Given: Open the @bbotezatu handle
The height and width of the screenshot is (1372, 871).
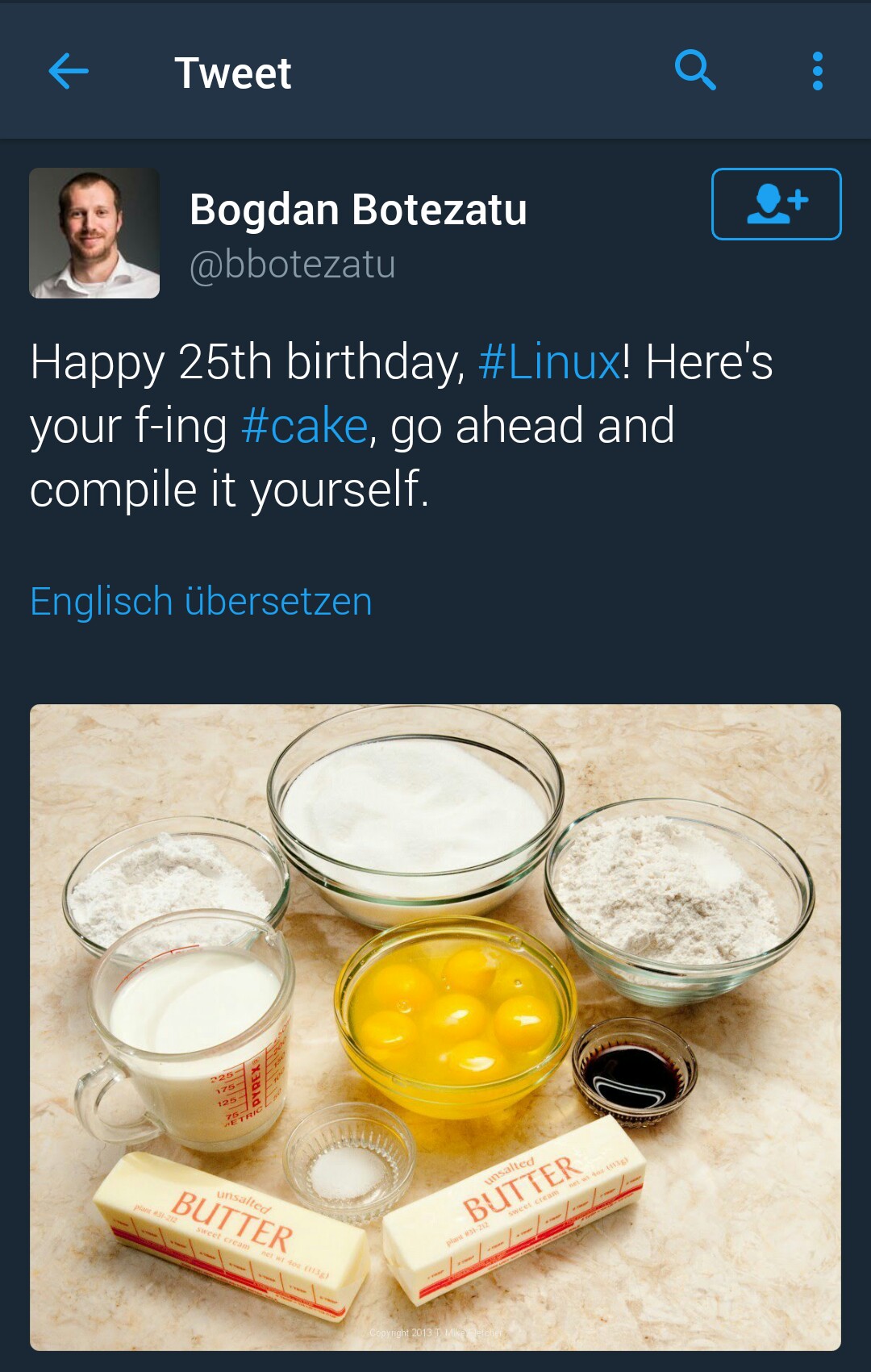Looking at the screenshot, I should click(293, 265).
